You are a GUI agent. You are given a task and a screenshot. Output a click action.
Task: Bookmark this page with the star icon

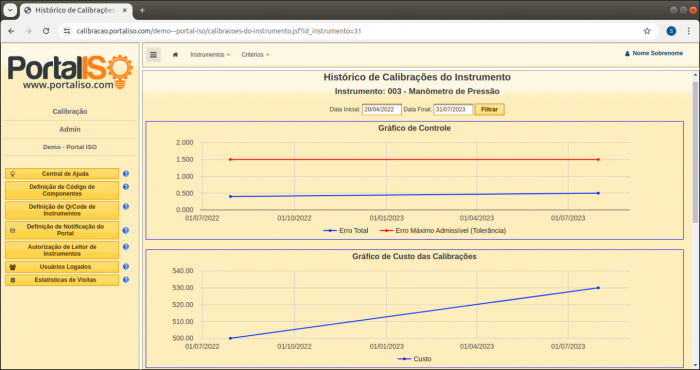[647, 31]
